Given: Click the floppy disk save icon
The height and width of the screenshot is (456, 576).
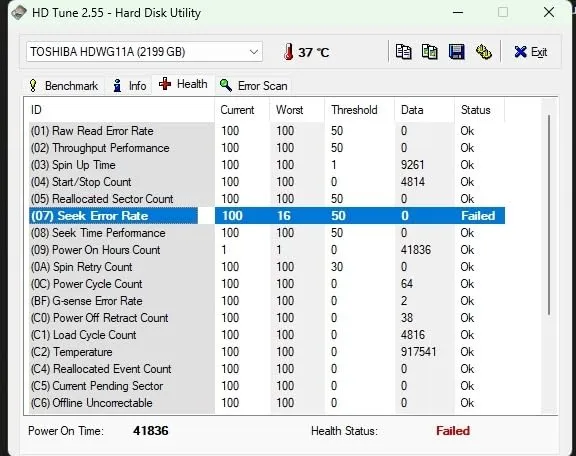Looking at the screenshot, I should pyautogui.click(x=457, y=52).
